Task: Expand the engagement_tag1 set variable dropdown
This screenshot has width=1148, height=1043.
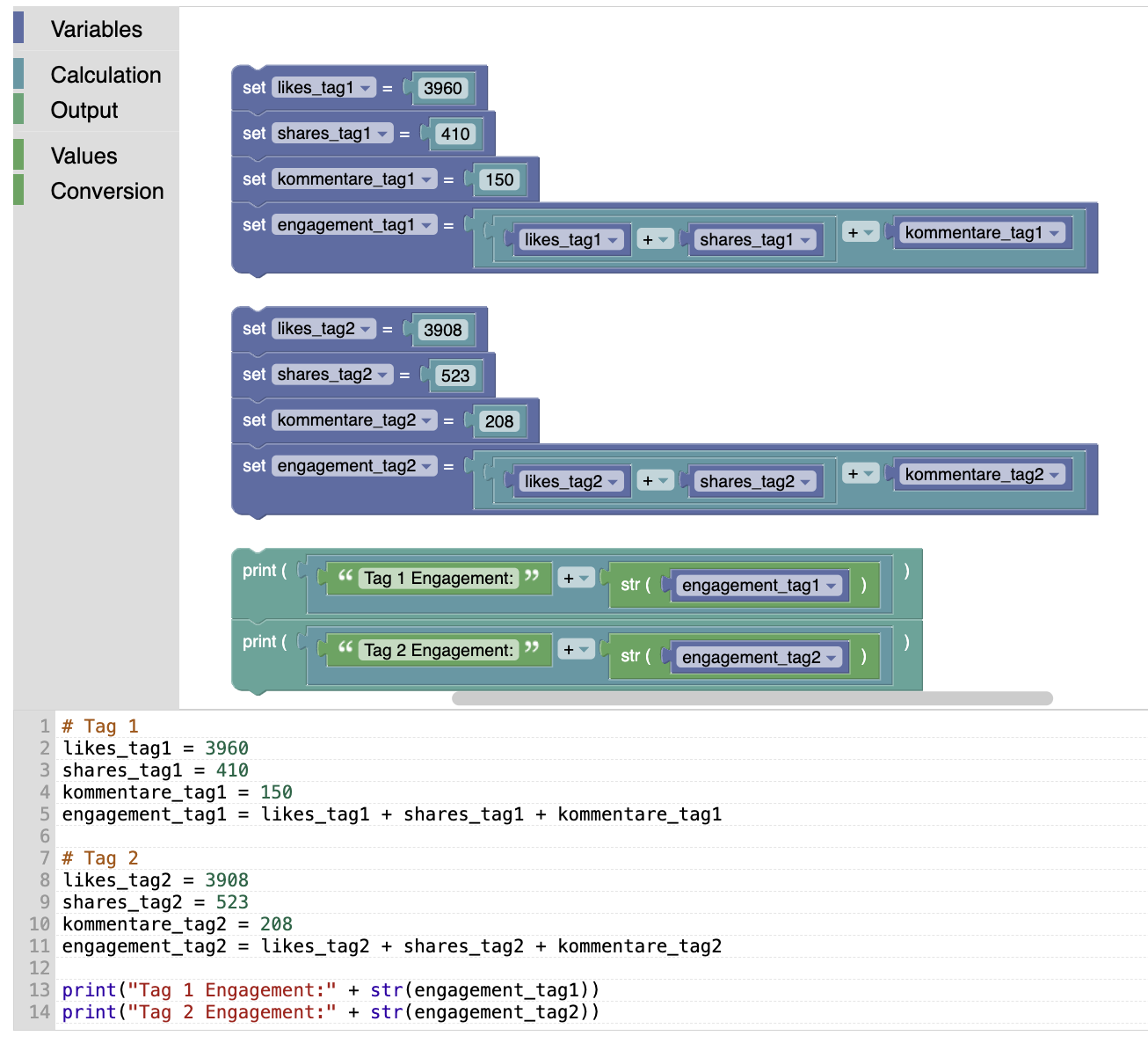Action: (x=426, y=226)
